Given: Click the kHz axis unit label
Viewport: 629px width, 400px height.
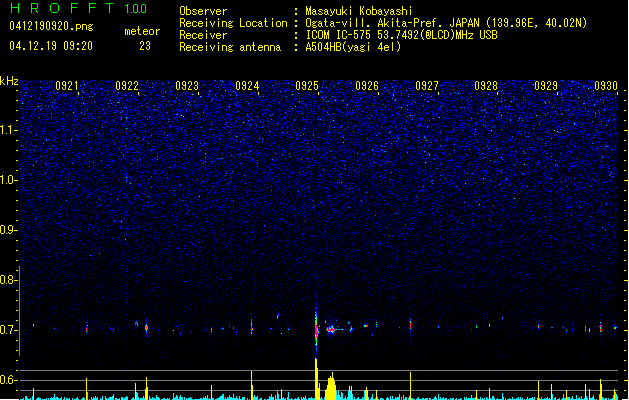Looking at the screenshot, I should (9, 81).
